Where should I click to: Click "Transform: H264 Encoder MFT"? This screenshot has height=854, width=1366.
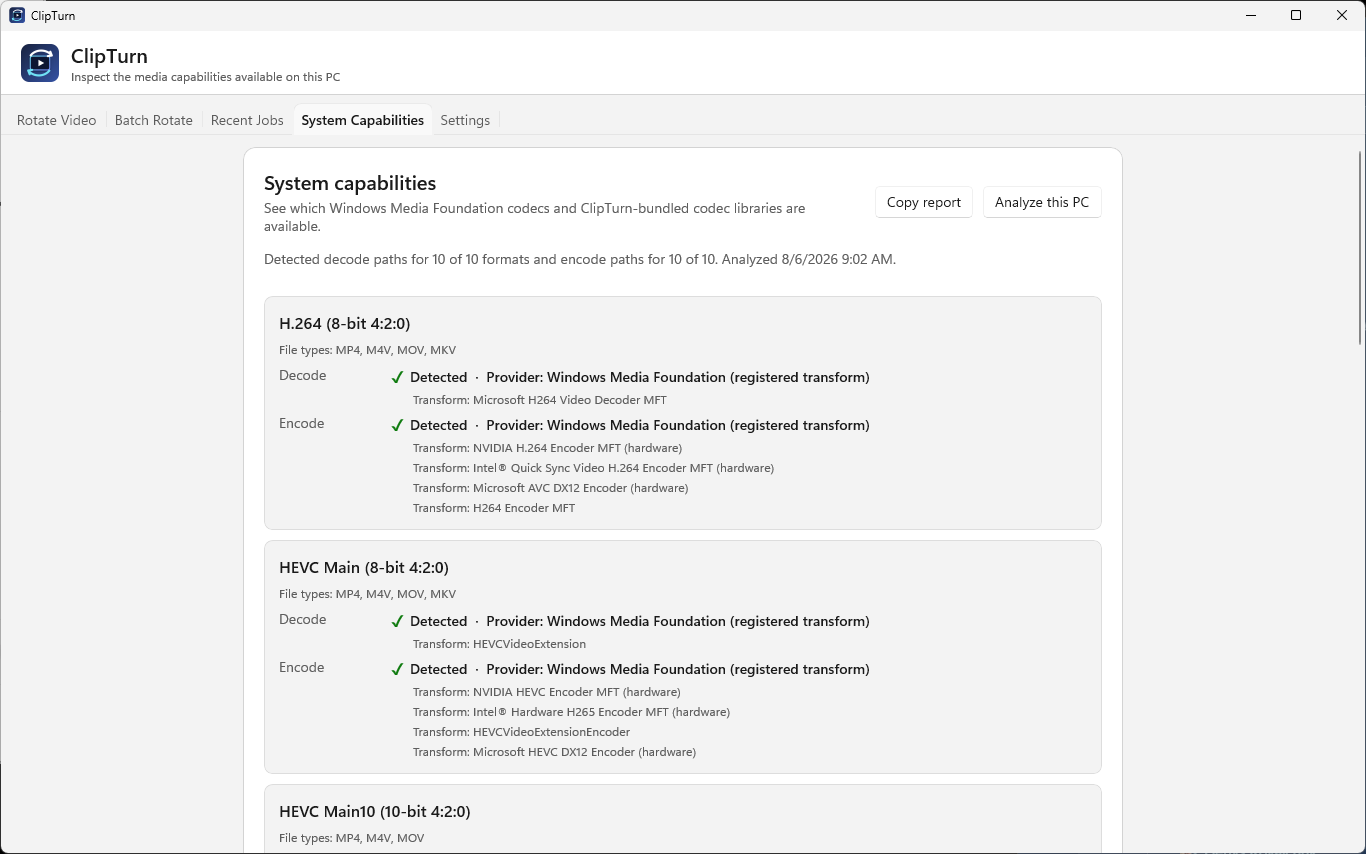tap(494, 508)
